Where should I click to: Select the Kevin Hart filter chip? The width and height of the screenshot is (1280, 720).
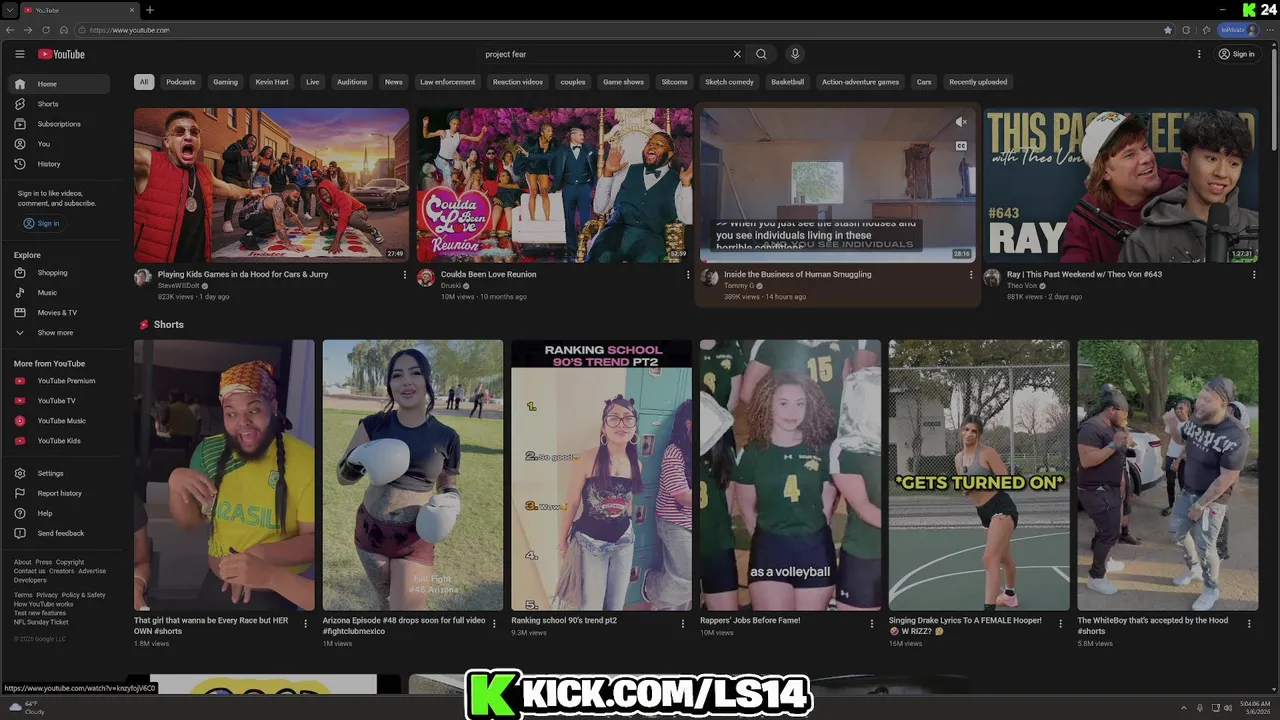coord(272,82)
